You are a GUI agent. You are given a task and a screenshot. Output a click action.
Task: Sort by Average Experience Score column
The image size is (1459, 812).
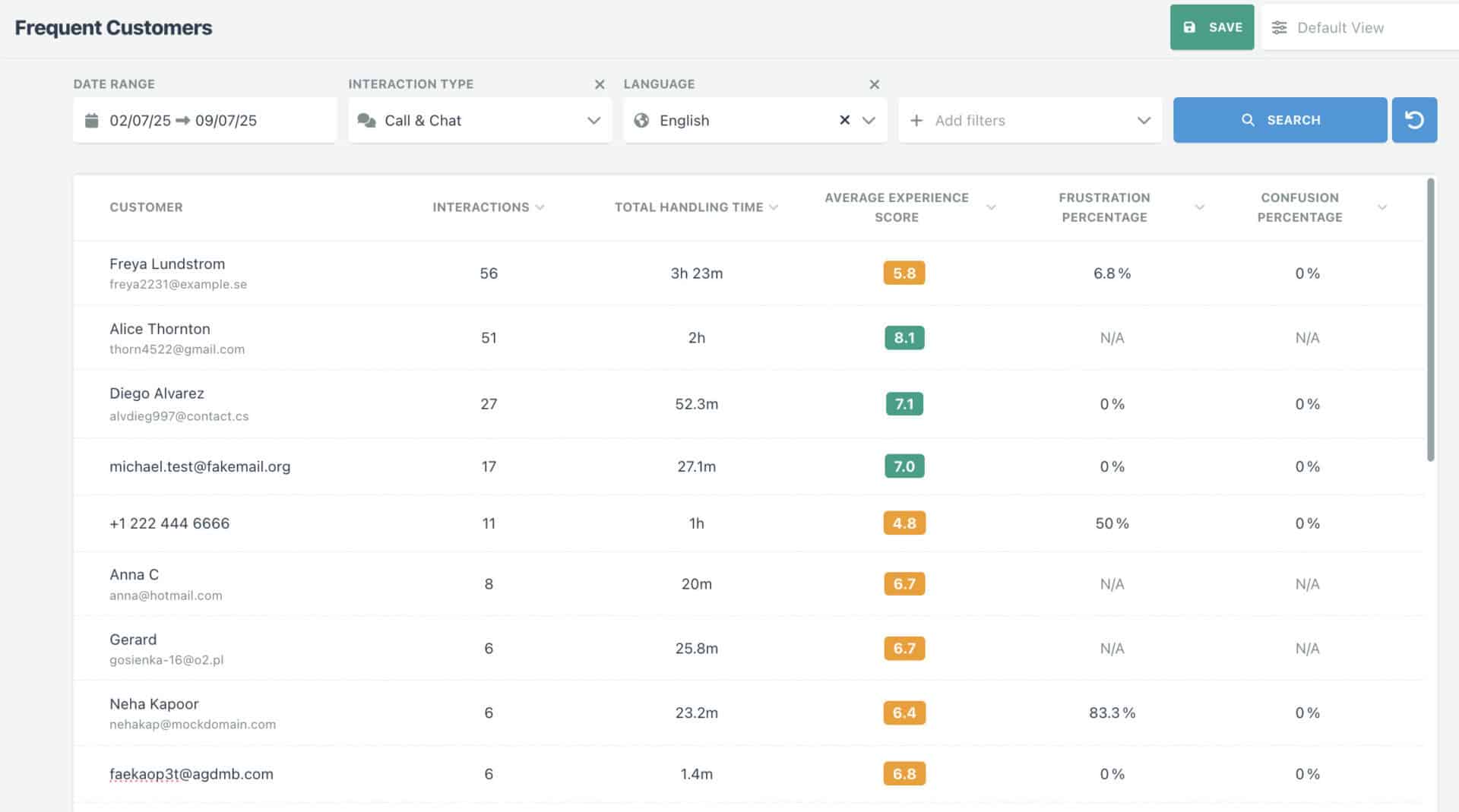[x=991, y=207]
